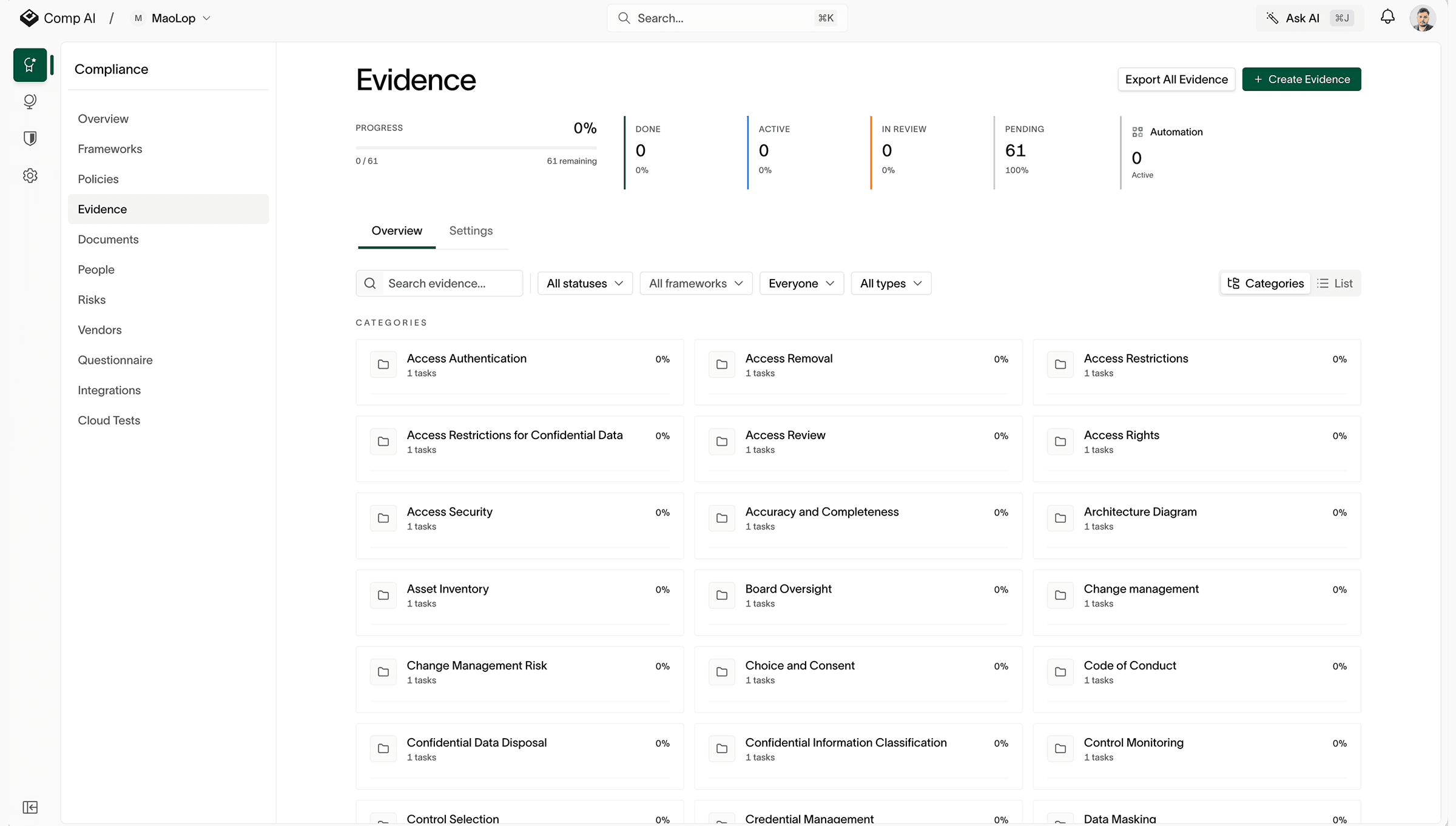Click folder icon for Access Removal
This screenshot has width=1456, height=826.
tap(722, 364)
